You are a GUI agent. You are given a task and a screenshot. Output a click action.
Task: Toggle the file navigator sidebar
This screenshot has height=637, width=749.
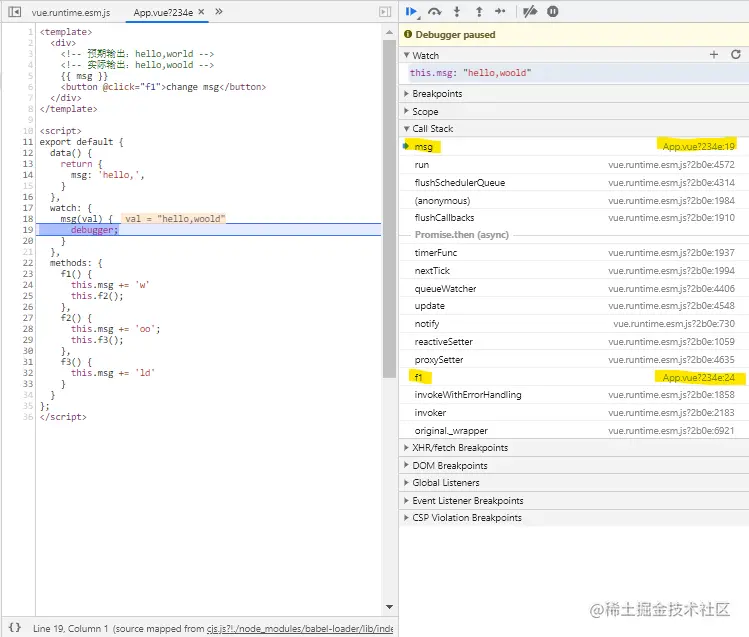click(15, 12)
